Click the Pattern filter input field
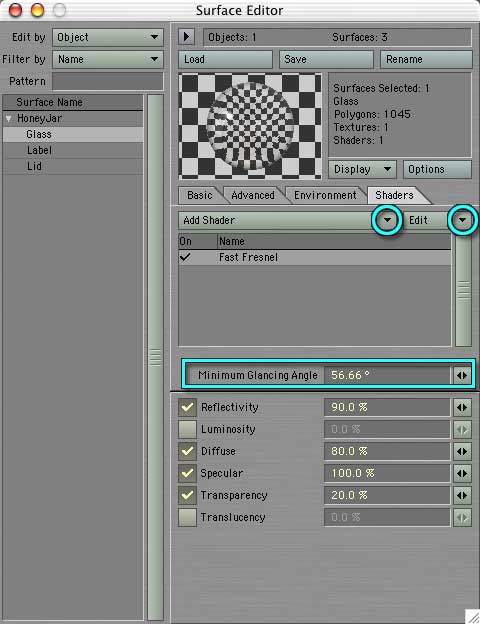Screen dimensions: 480x624 [x=108, y=81]
